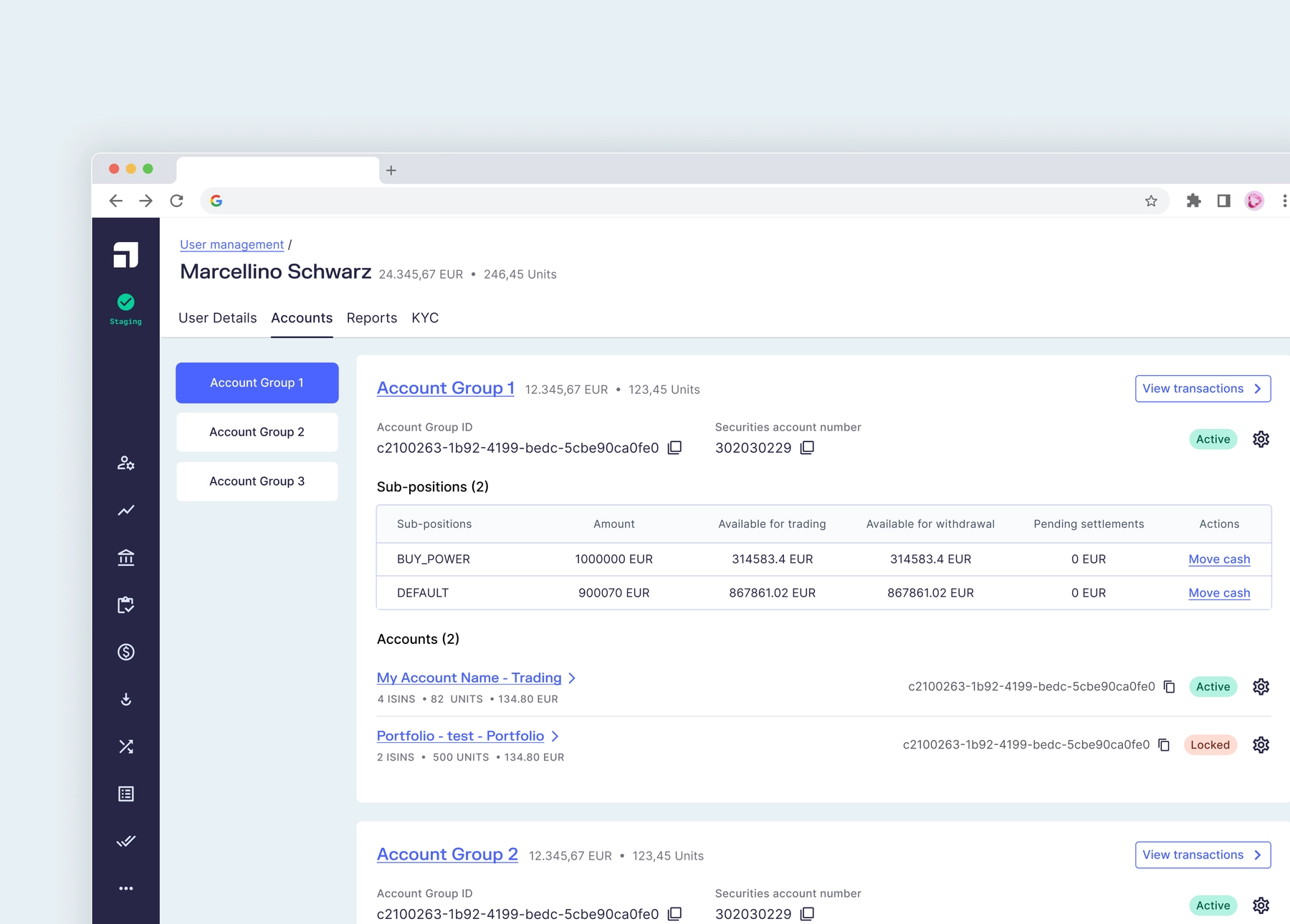
Task: Open Account Group 1 settings gear
Action: click(1261, 439)
